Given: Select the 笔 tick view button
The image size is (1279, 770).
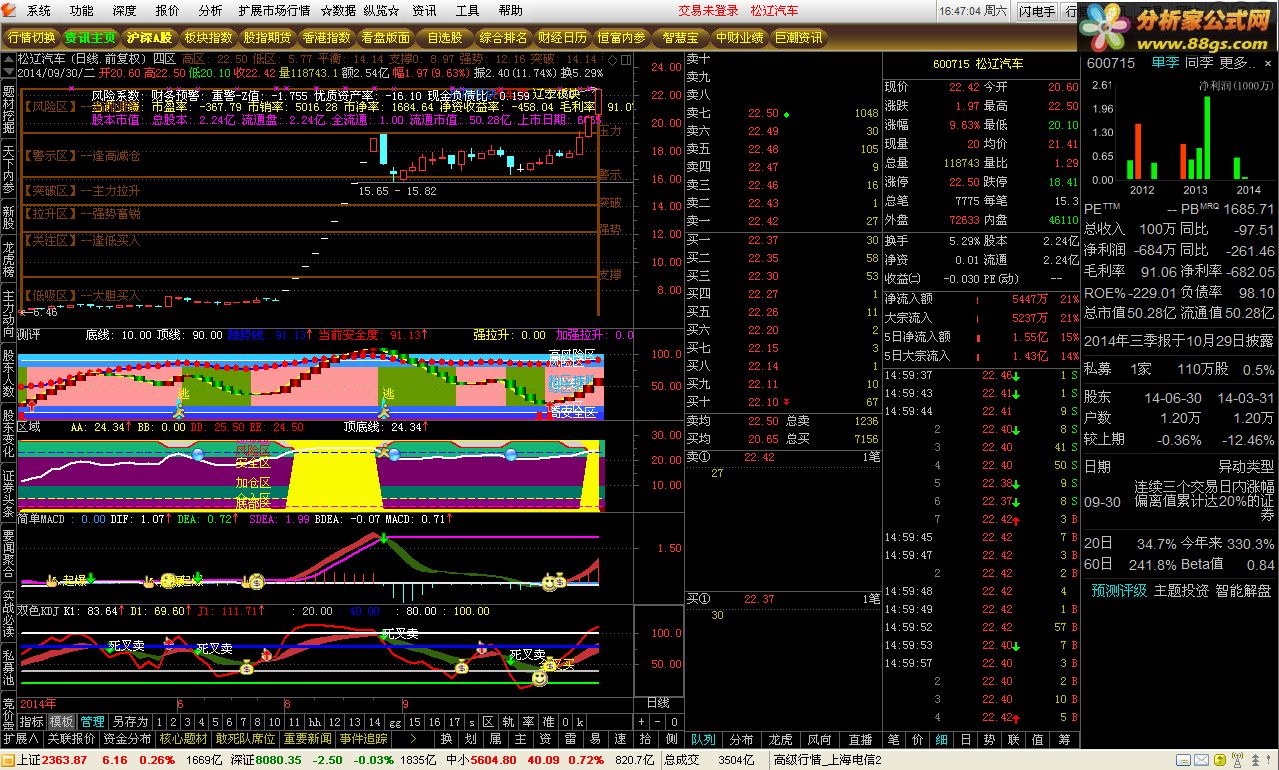Looking at the screenshot, I should 893,739.
